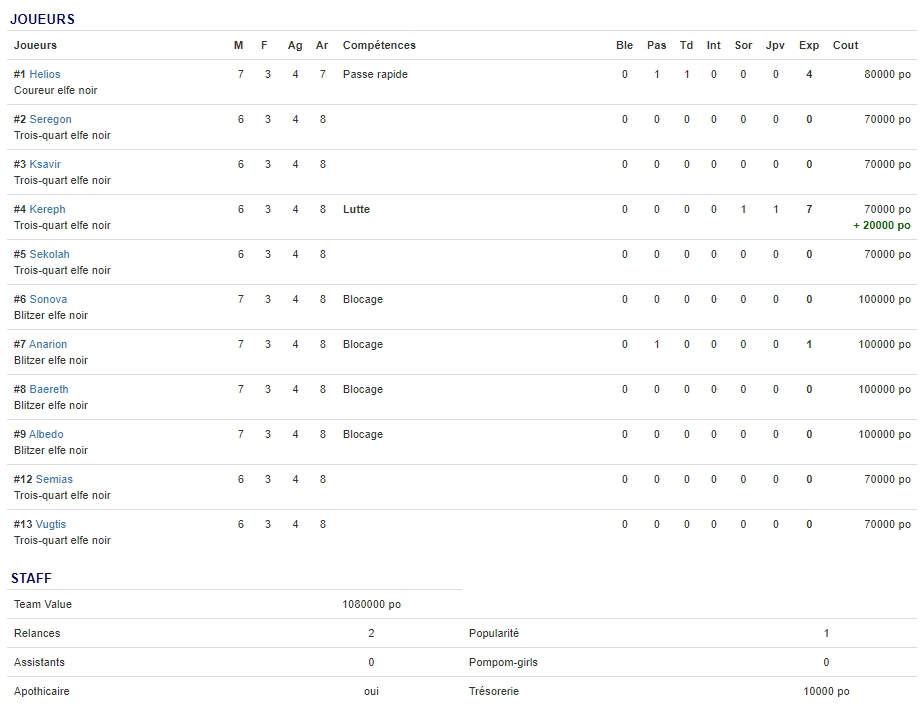This screenshot has width=921, height=725.
Task: Select player Kereph link
Action: click(x=47, y=209)
